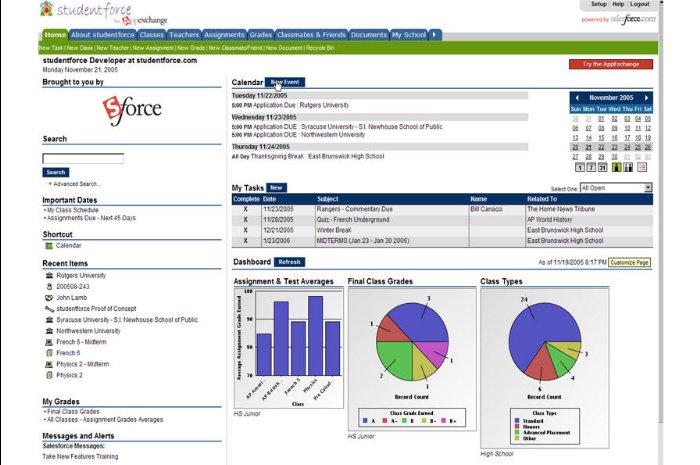Click the studentforce Proof of Concept icon

click(x=49, y=309)
